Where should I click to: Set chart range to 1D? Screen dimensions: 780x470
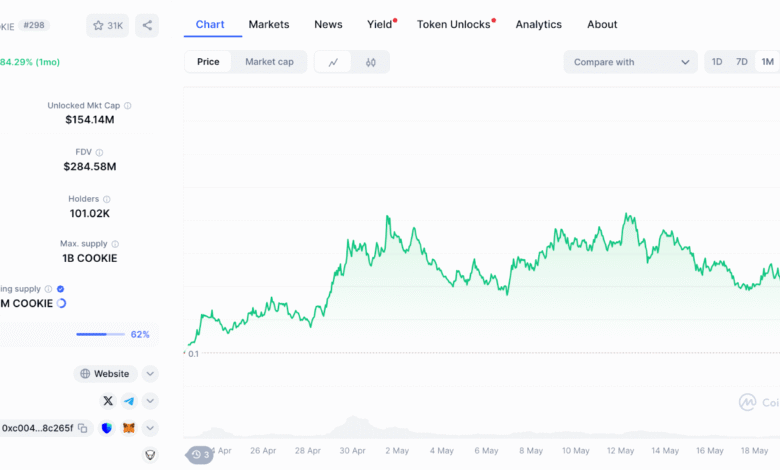coord(717,62)
